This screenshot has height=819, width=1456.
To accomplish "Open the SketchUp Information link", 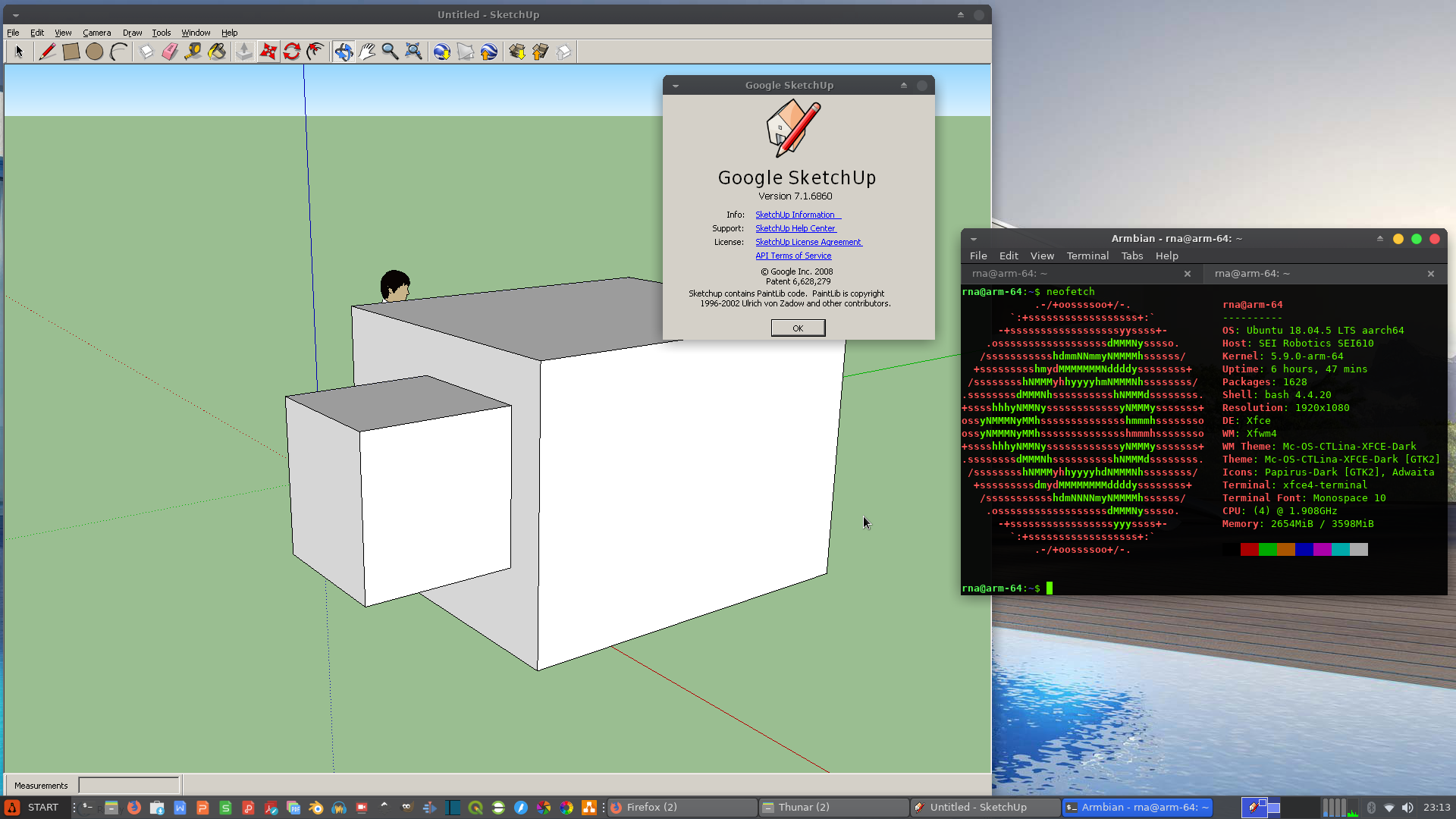I will click(x=798, y=215).
